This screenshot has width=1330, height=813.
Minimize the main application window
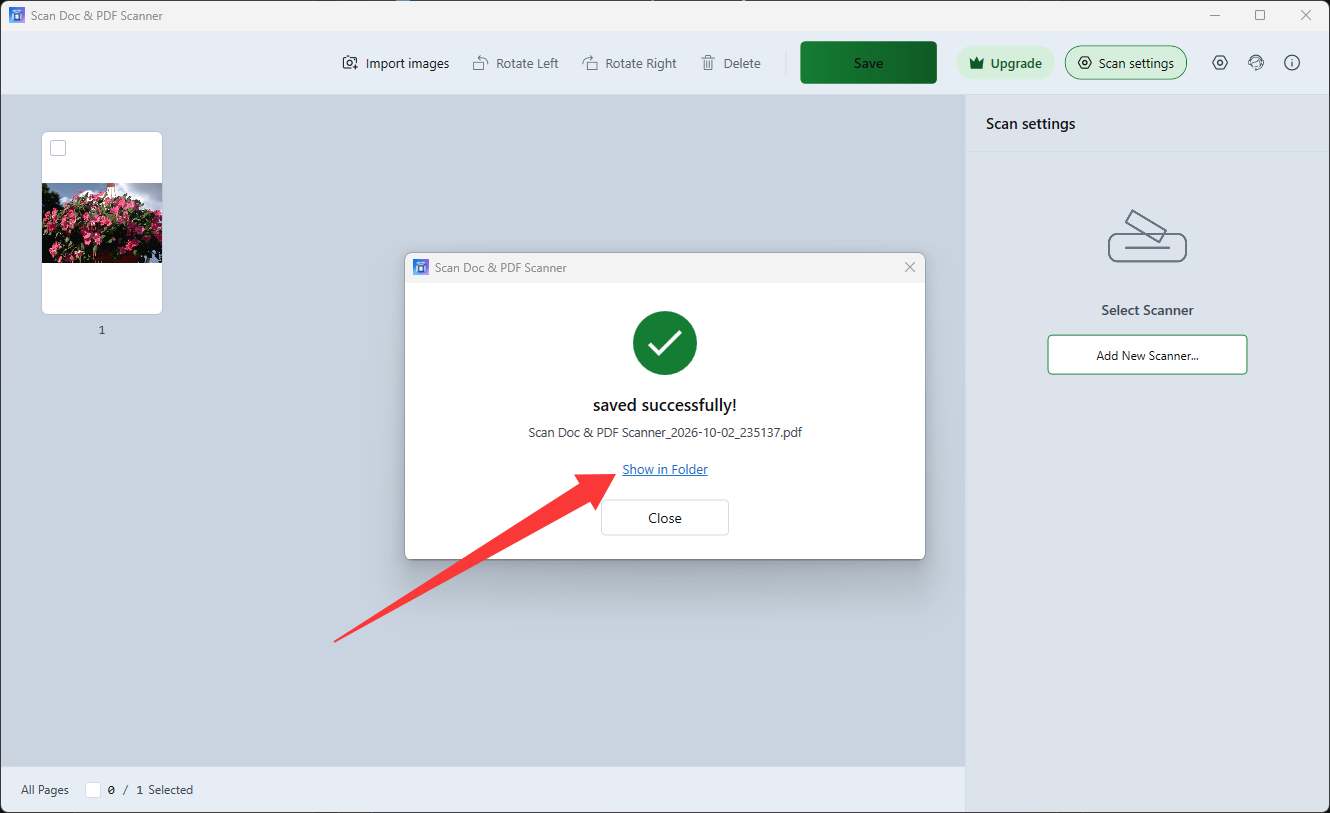(1215, 15)
